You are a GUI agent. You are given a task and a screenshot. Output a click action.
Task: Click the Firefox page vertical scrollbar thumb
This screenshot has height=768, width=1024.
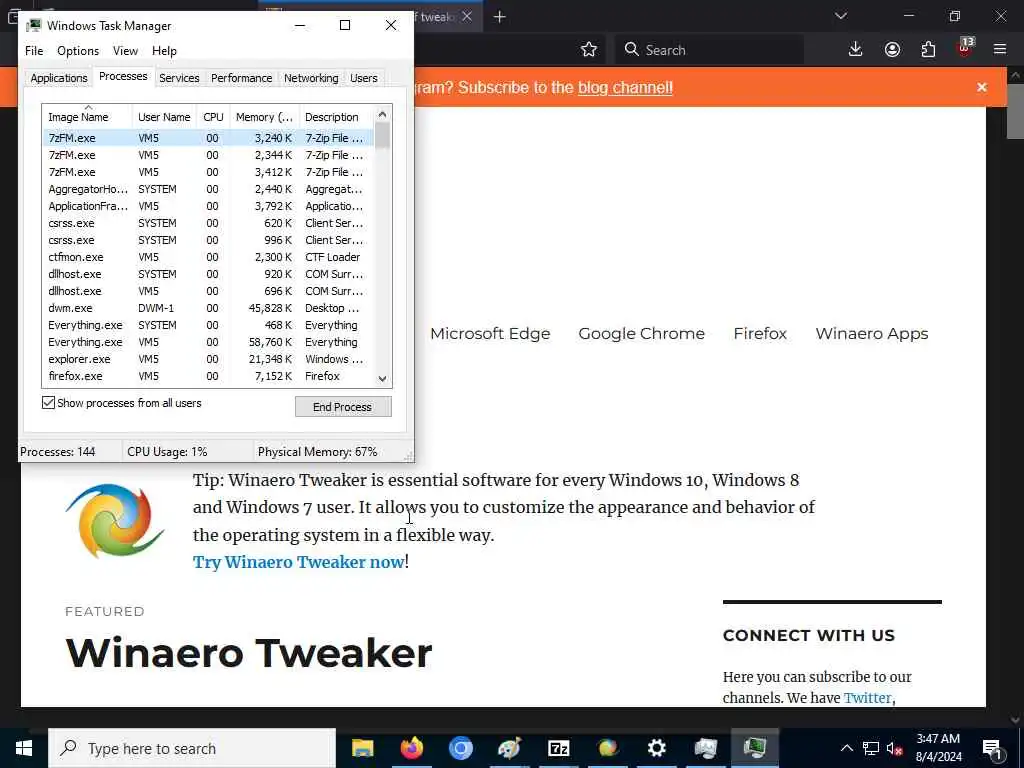point(1015,110)
